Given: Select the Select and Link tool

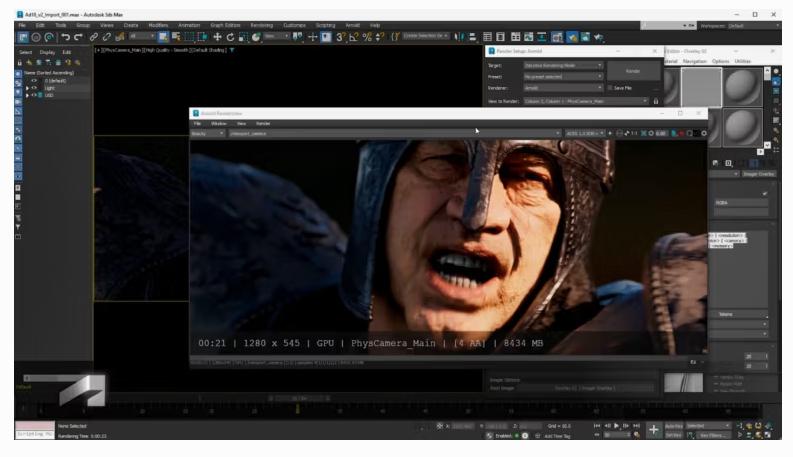Looking at the screenshot, I should [x=94, y=37].
